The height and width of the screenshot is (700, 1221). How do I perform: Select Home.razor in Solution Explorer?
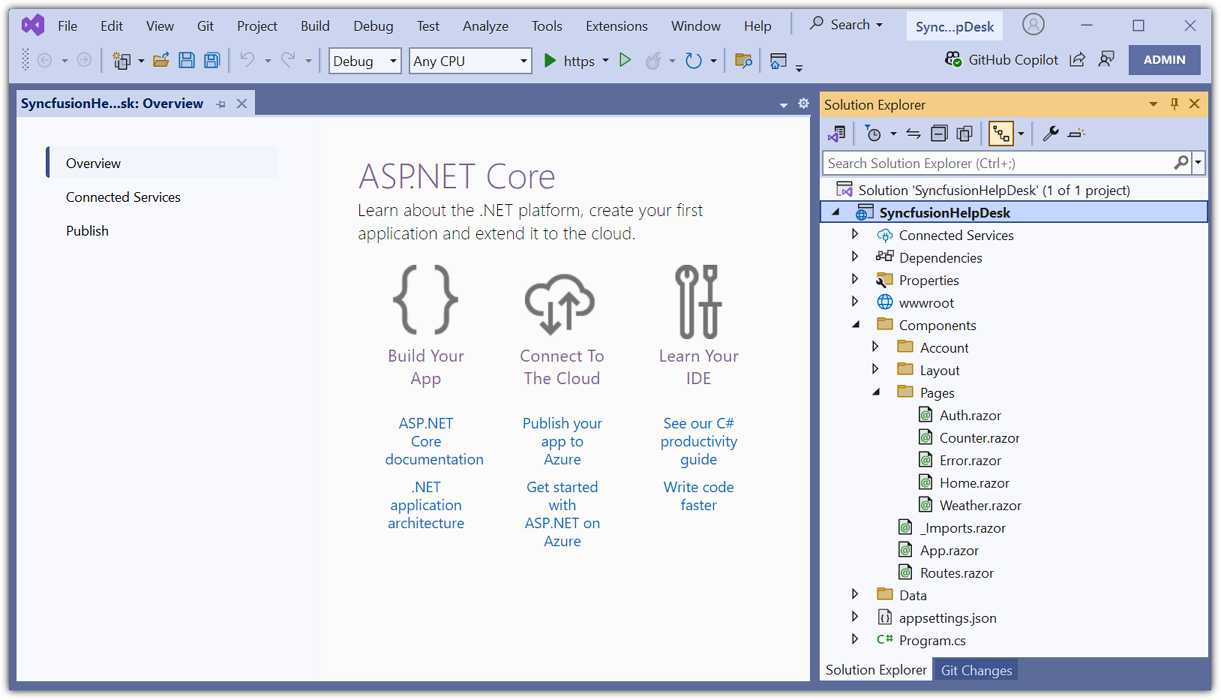point(974,482)
